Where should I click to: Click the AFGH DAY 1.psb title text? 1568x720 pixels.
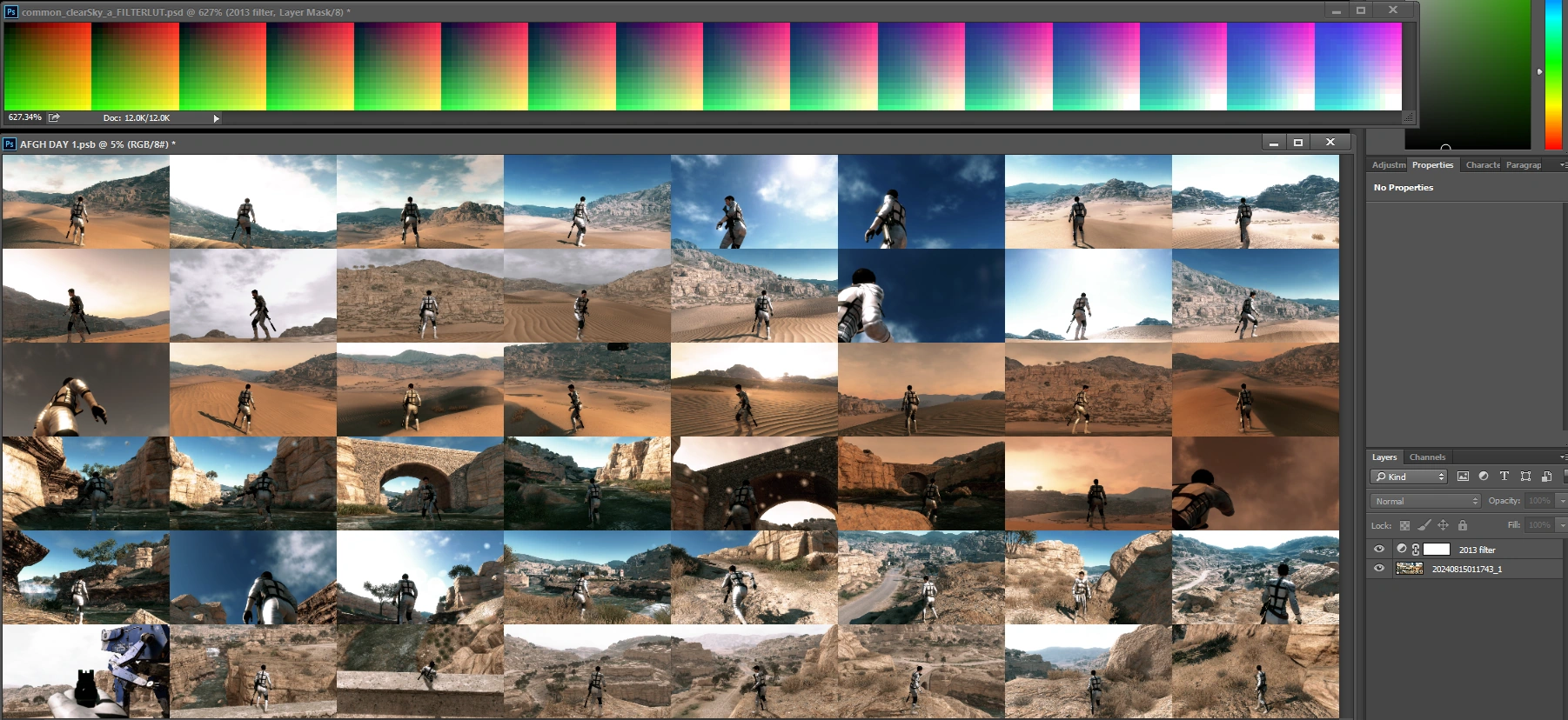[x=97, y=144]
